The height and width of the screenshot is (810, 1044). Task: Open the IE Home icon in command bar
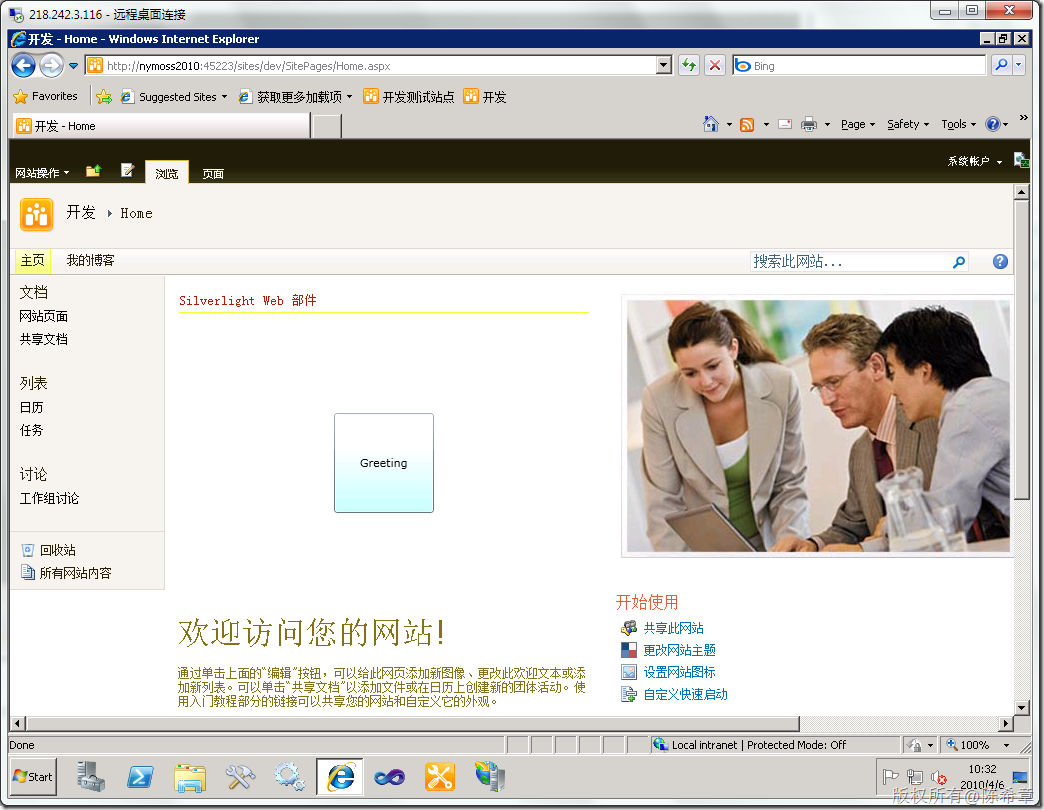[710, 124]
